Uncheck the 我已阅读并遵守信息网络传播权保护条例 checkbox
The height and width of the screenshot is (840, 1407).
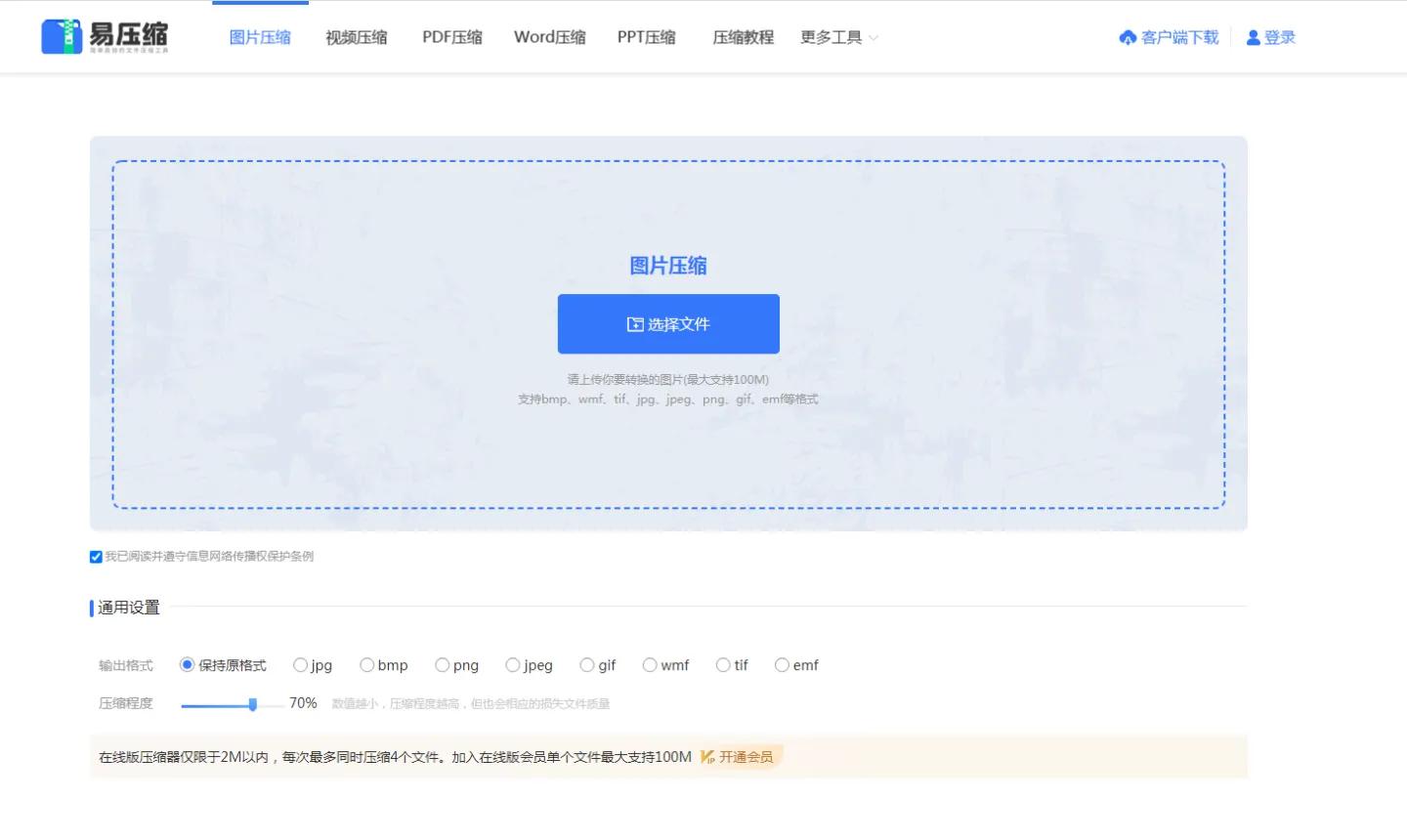point(95,557)
